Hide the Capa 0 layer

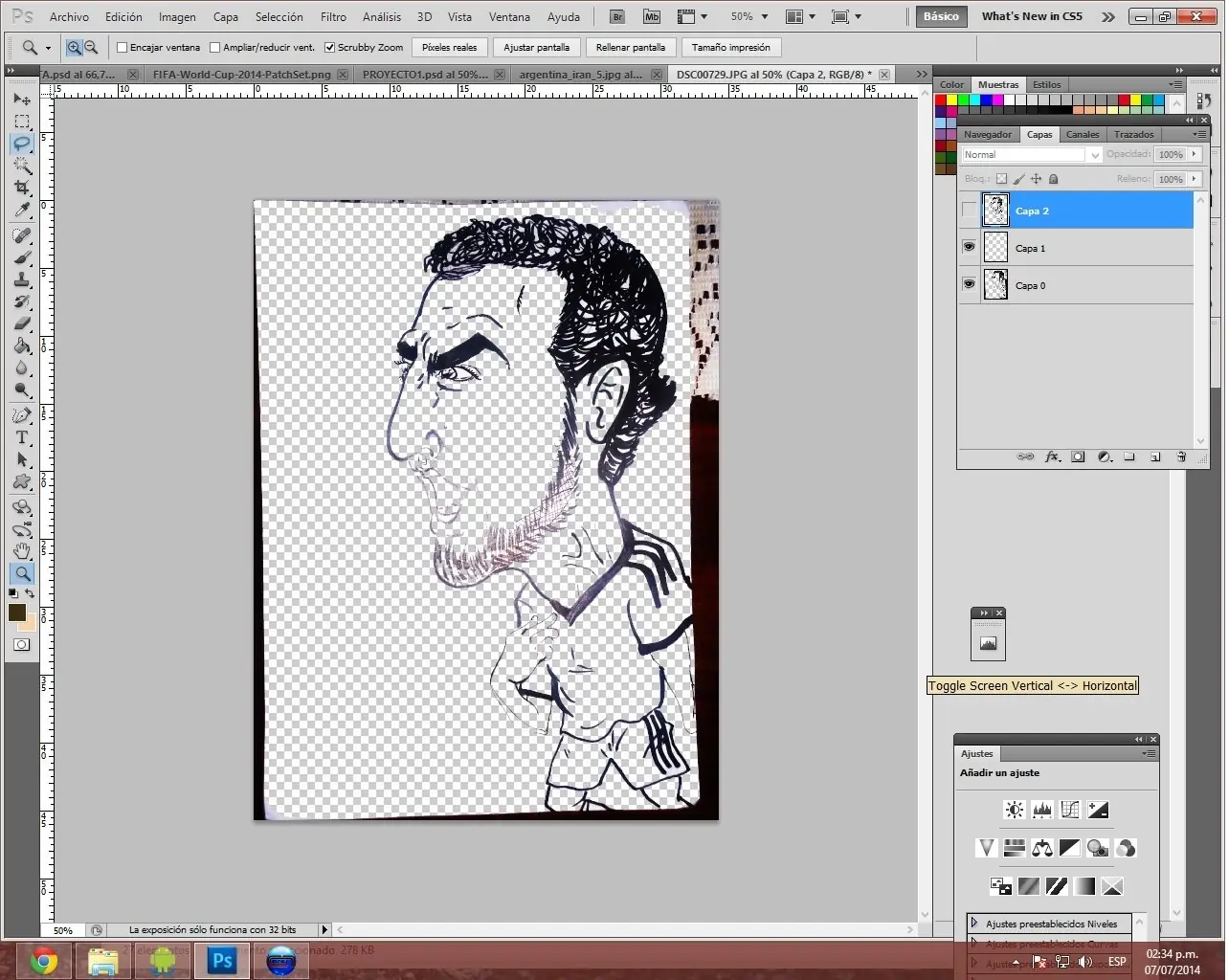point(969,285)
